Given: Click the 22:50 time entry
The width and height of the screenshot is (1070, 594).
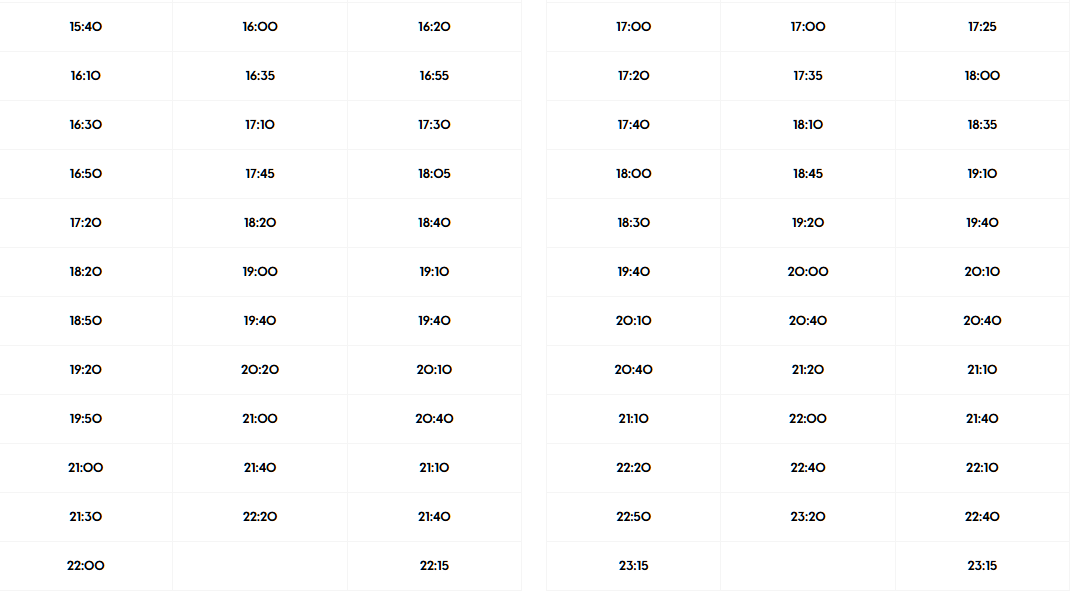Looking at the screenshot, I should click(x=633, y=517).
